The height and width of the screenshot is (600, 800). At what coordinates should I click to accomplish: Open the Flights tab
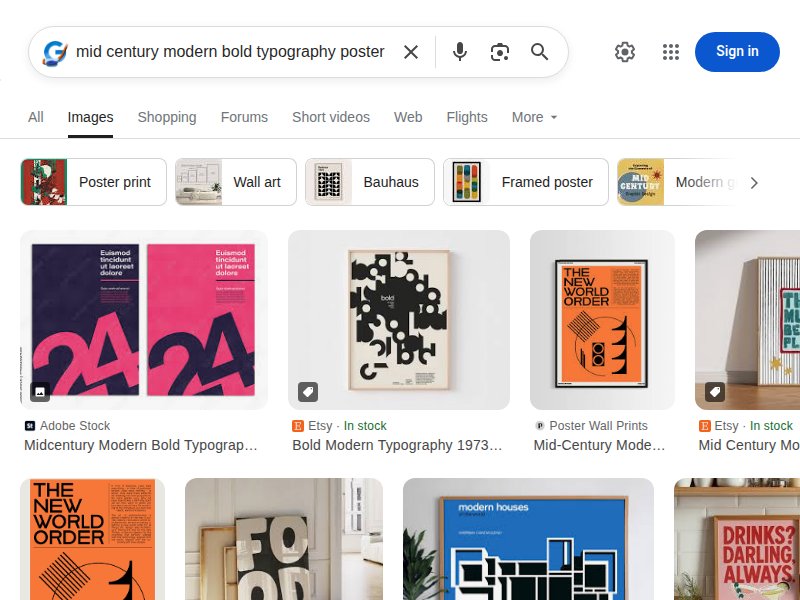pyautogui.click(x=467, y=117)
